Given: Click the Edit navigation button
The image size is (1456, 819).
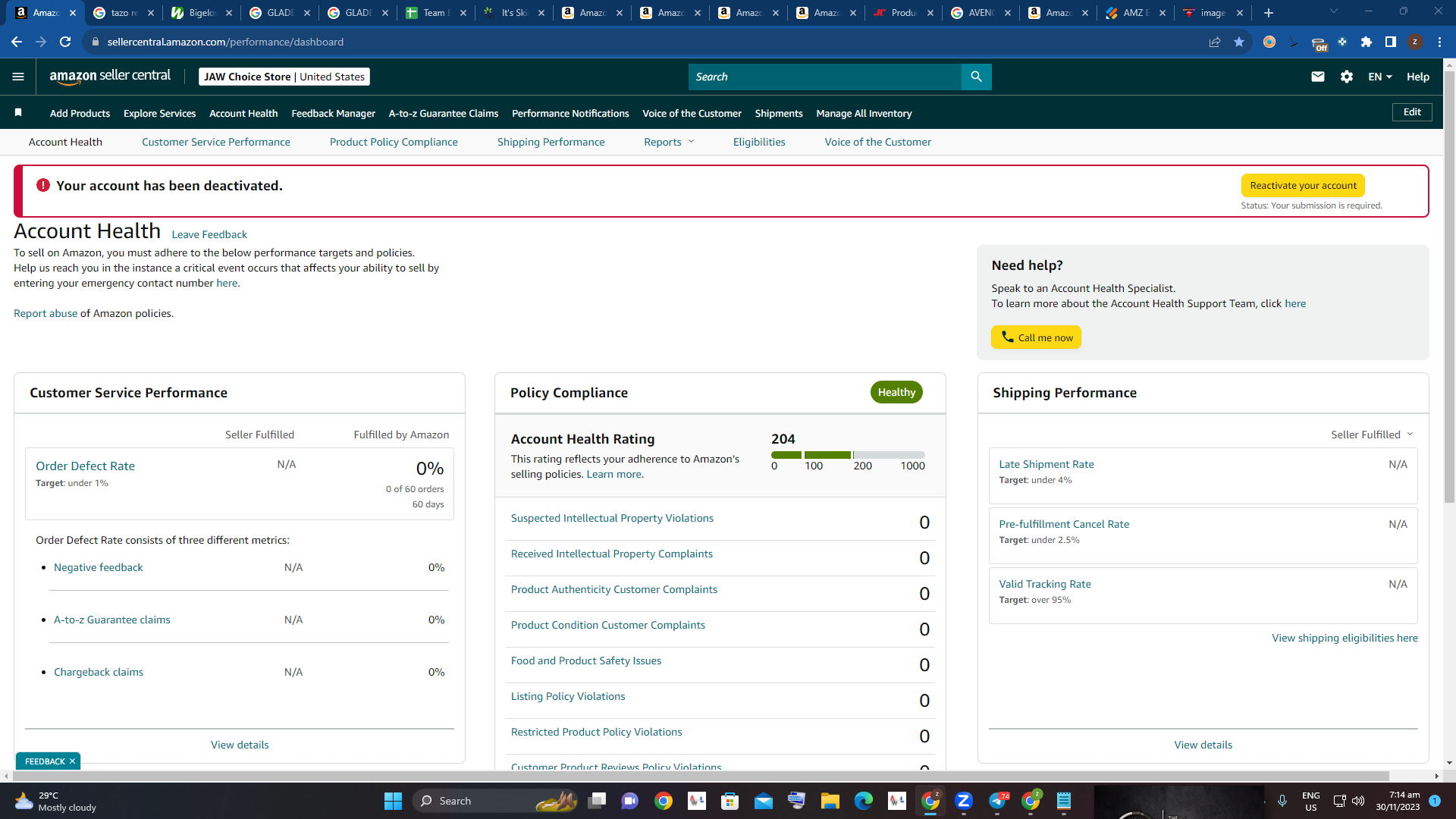Looking at the screenshot, I should coord(1412,112).
